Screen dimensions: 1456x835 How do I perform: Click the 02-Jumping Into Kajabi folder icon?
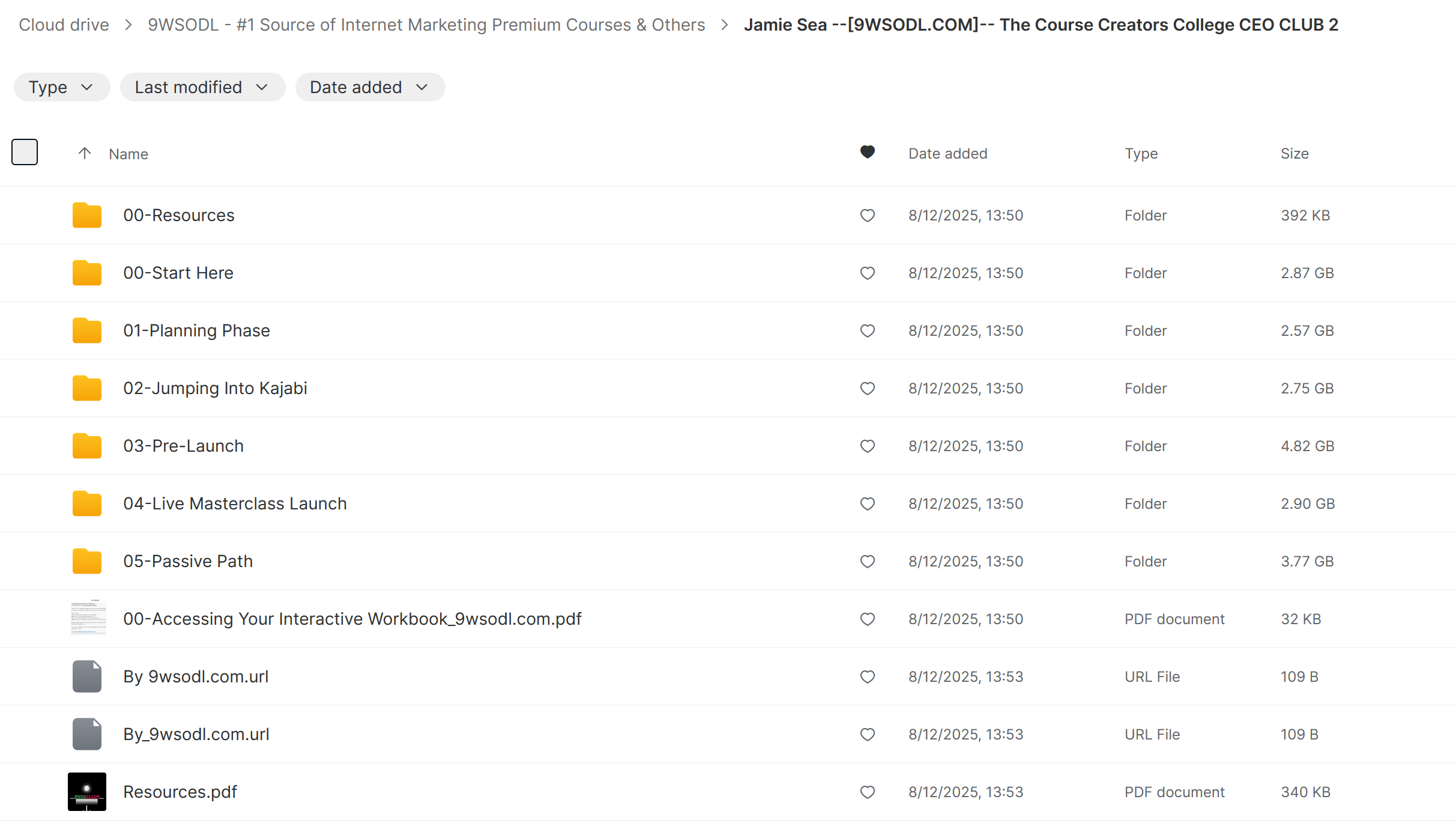[x=86, y=388]
